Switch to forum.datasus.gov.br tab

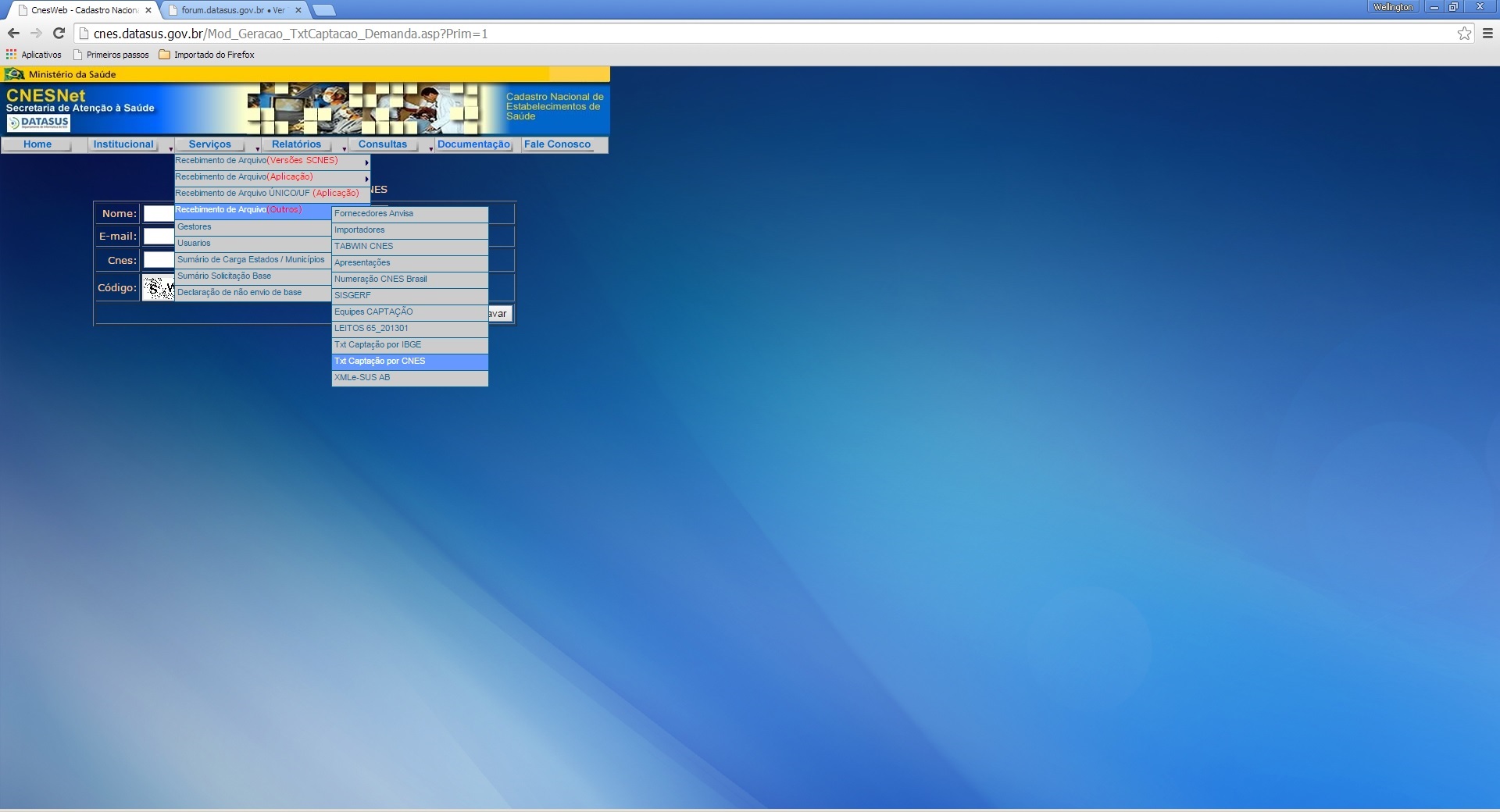click(232, 10)
